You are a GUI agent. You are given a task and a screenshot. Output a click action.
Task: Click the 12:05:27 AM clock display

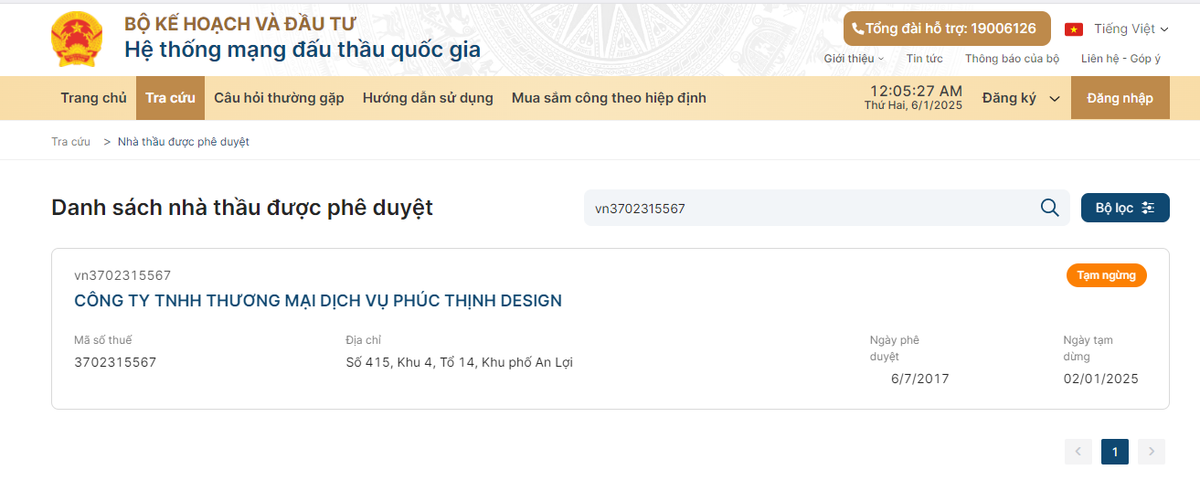[x=917, y=91]
